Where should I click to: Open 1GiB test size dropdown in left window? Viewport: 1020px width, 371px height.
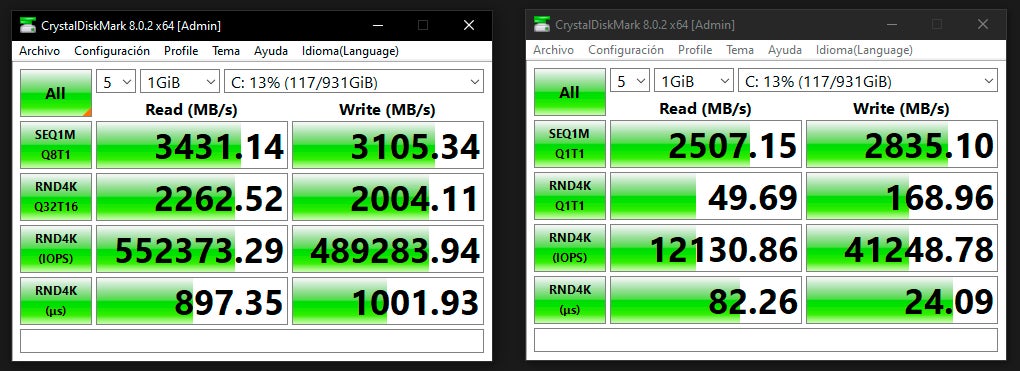tap(180, 82)
